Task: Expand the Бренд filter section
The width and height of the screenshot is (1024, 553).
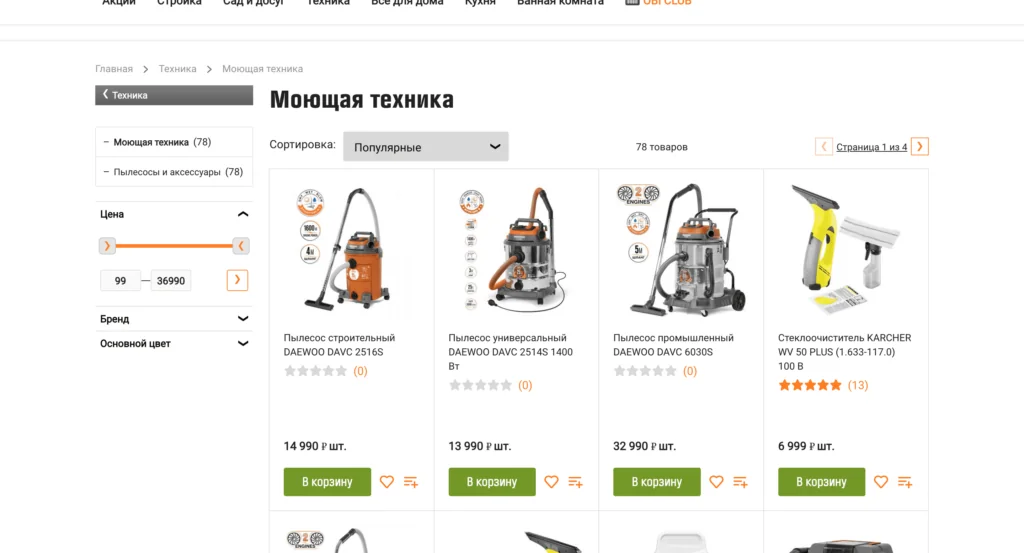Action: [174, 319]
